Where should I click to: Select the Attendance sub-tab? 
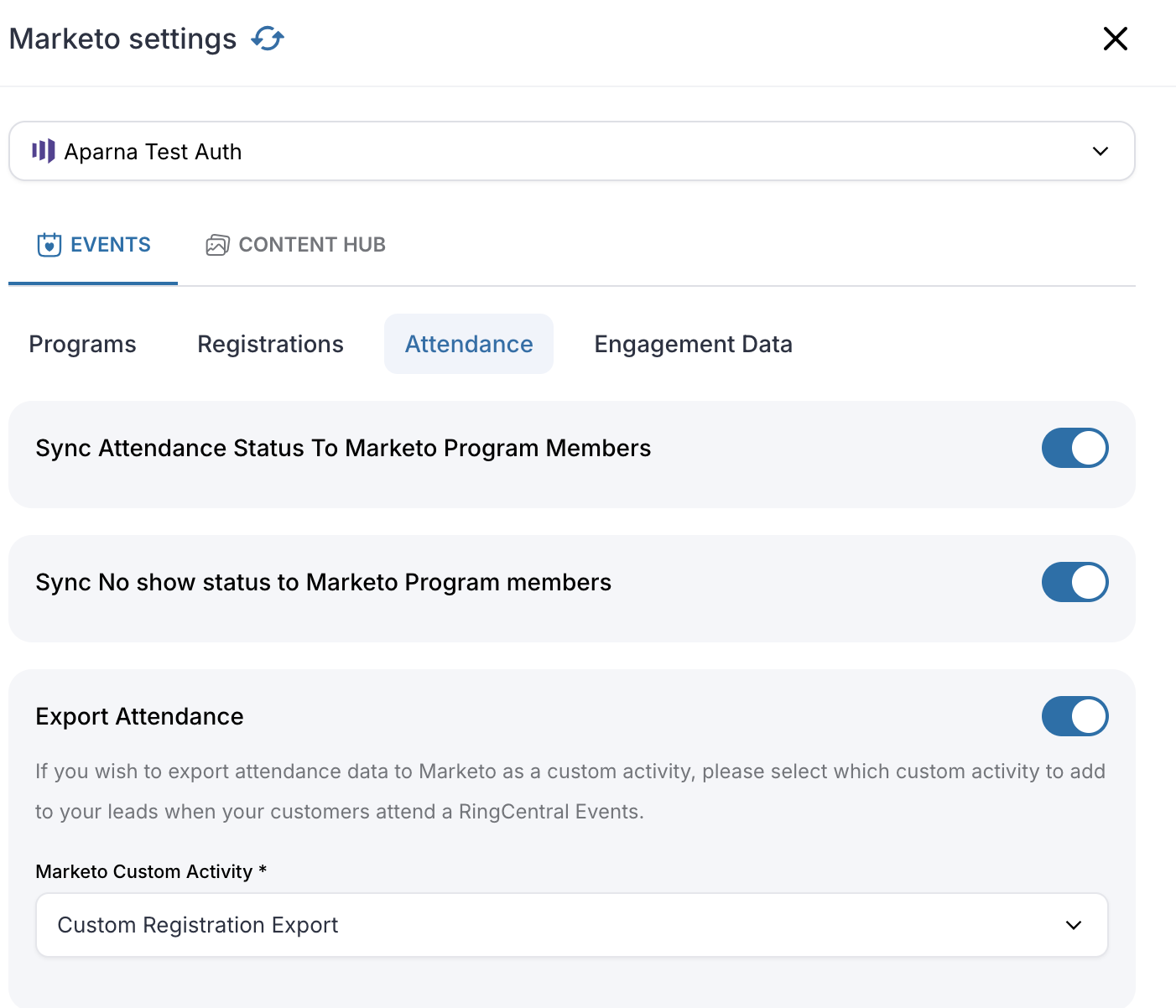click(469, 344)
